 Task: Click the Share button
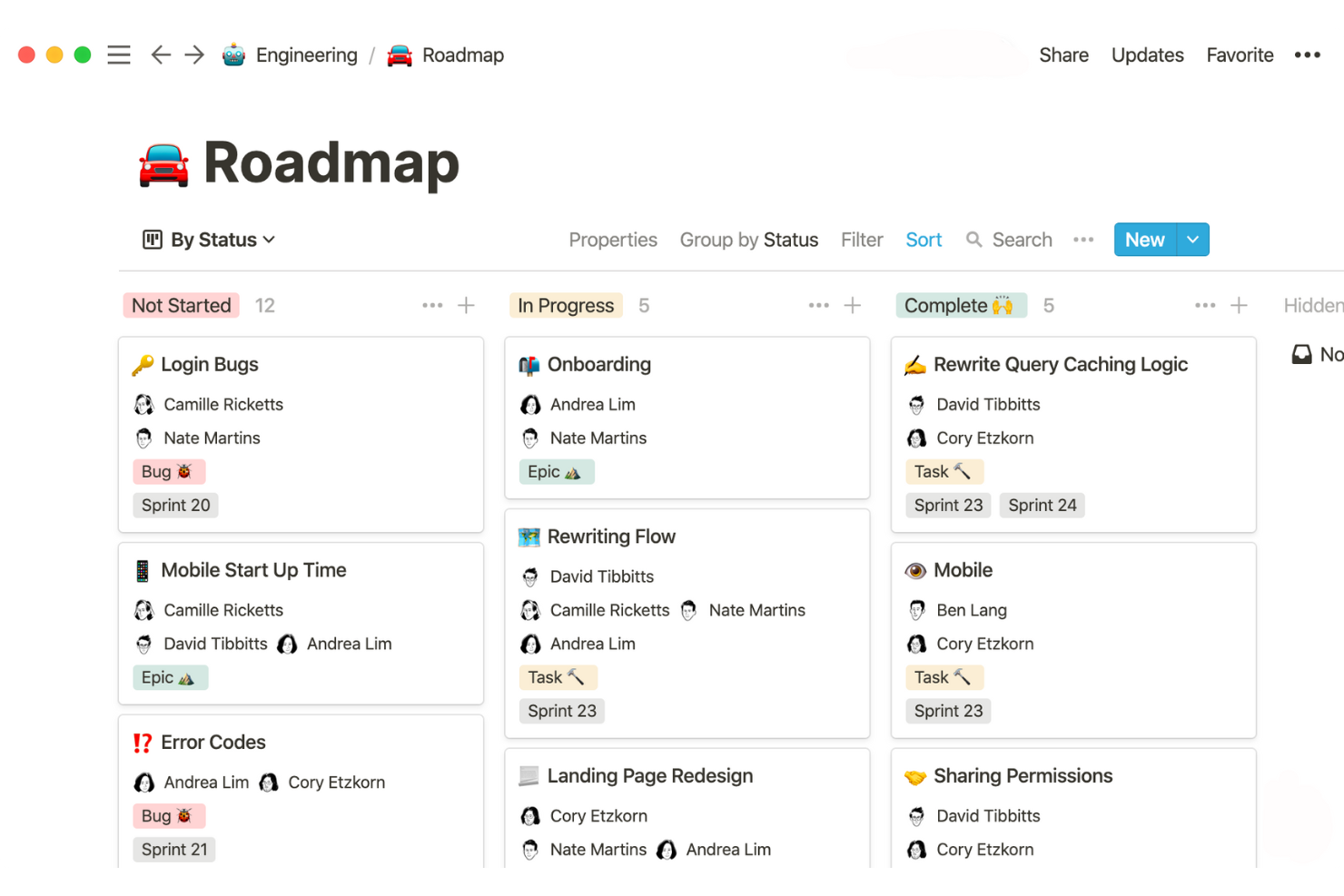1063,55
